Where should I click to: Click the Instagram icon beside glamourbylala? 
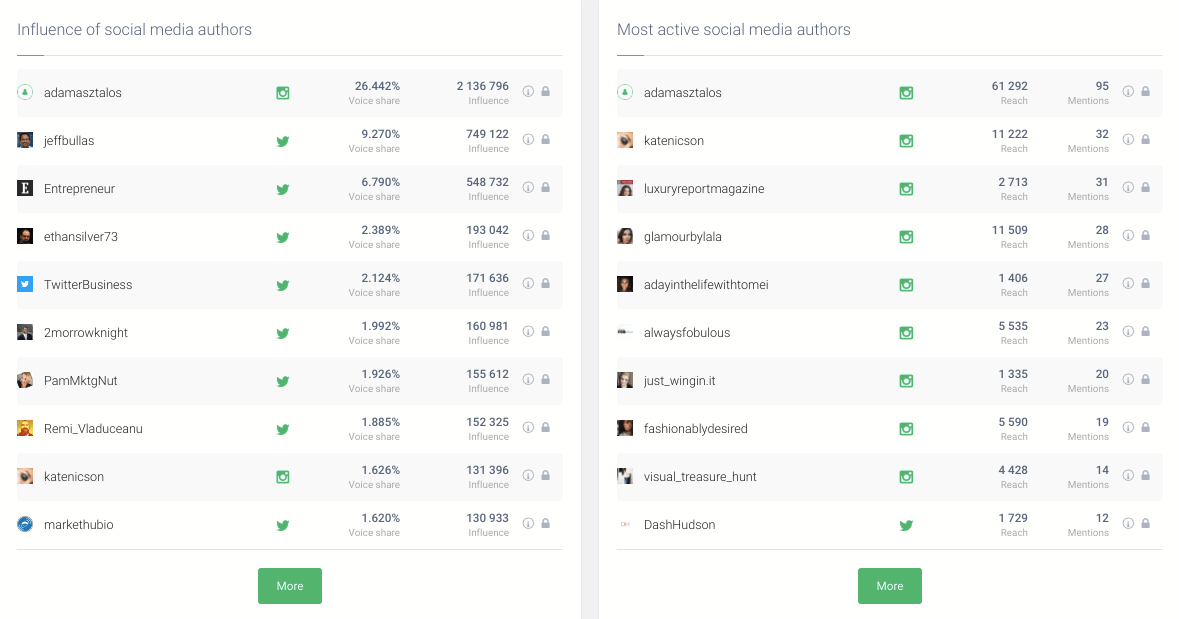click(906, 237)
